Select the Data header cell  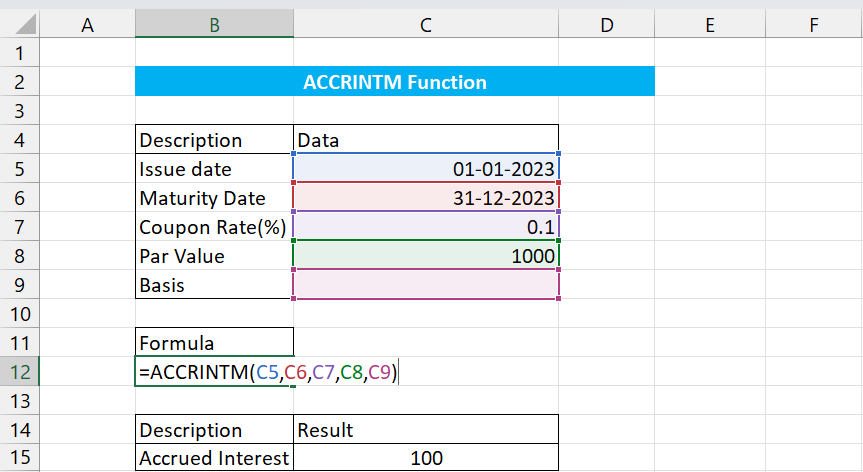(x=425, y=140)
